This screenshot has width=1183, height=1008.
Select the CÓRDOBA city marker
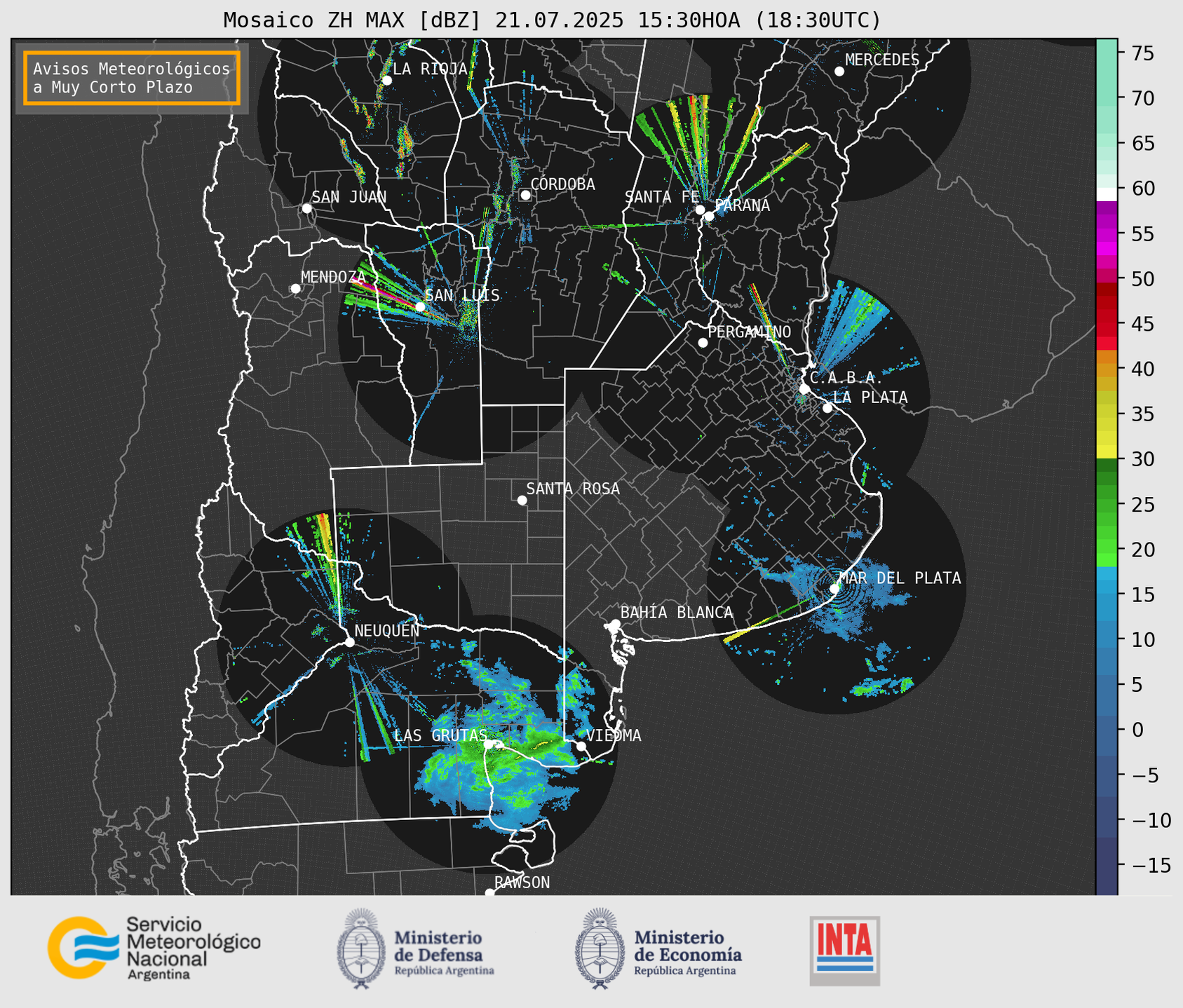click(x=525, y=195)
